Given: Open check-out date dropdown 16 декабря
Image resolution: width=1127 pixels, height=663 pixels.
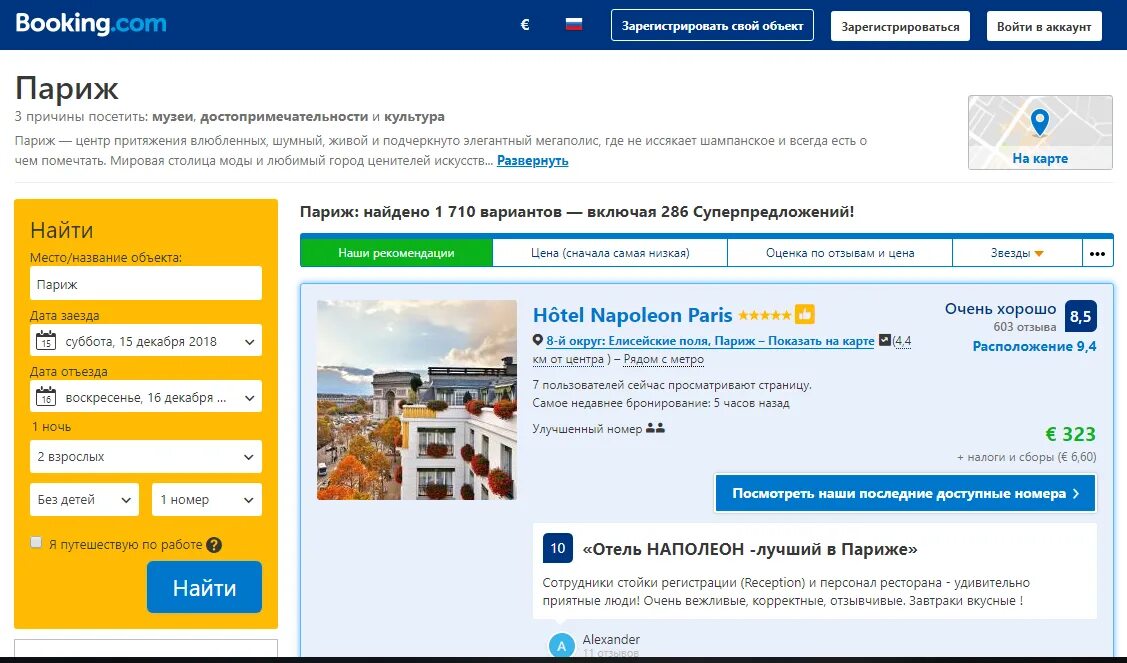Looking at the screenshot, I should click(x=146, y=397).
